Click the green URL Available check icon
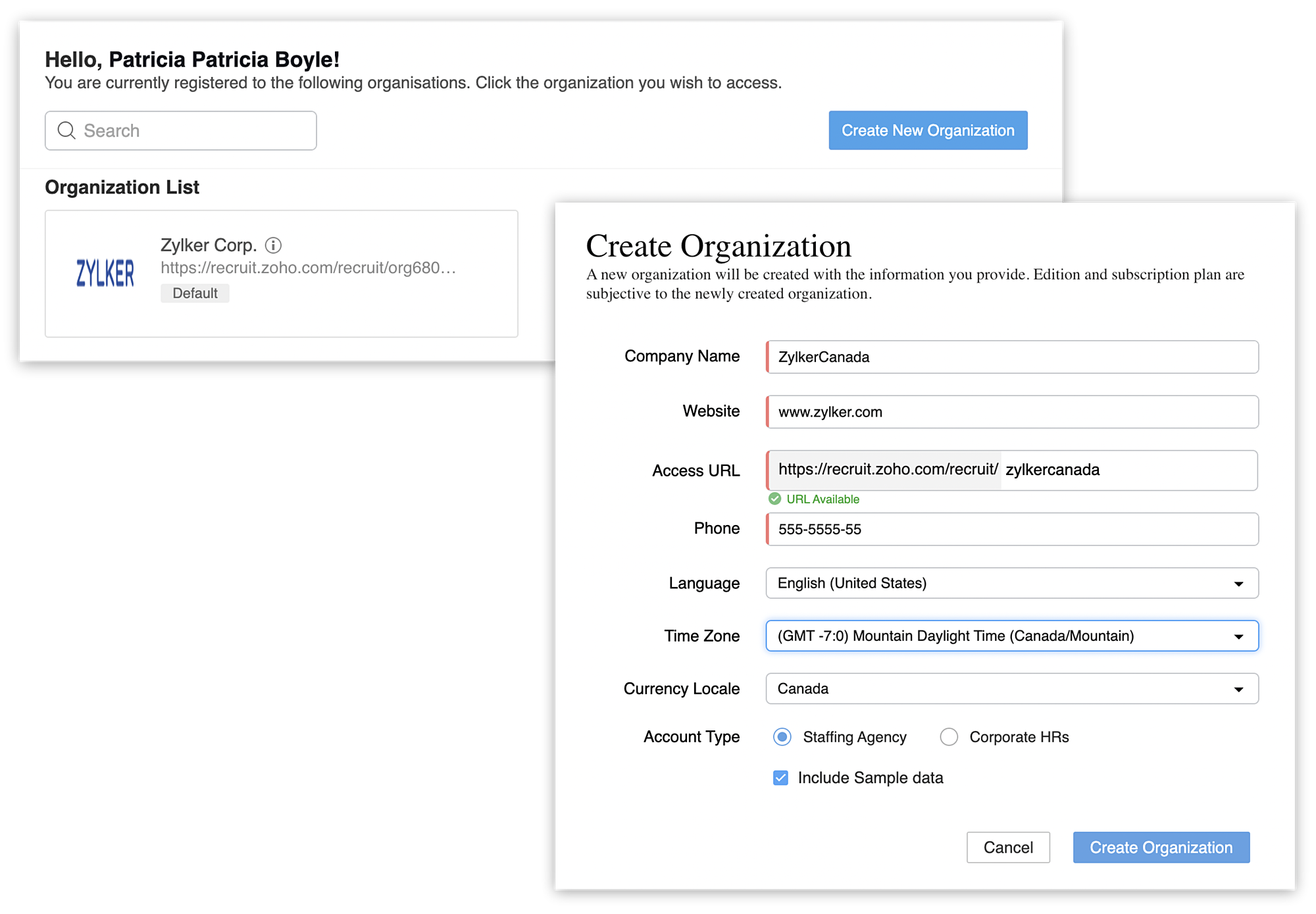 774,499
